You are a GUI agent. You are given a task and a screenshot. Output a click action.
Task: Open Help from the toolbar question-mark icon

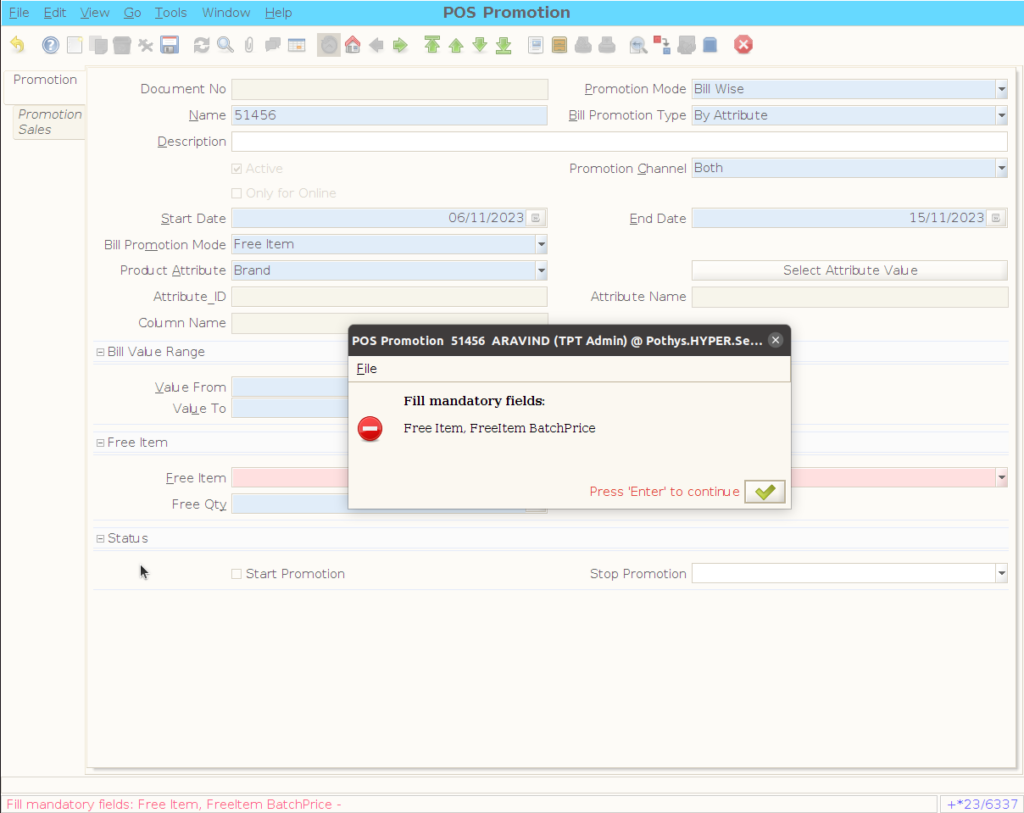coord(50,45)
